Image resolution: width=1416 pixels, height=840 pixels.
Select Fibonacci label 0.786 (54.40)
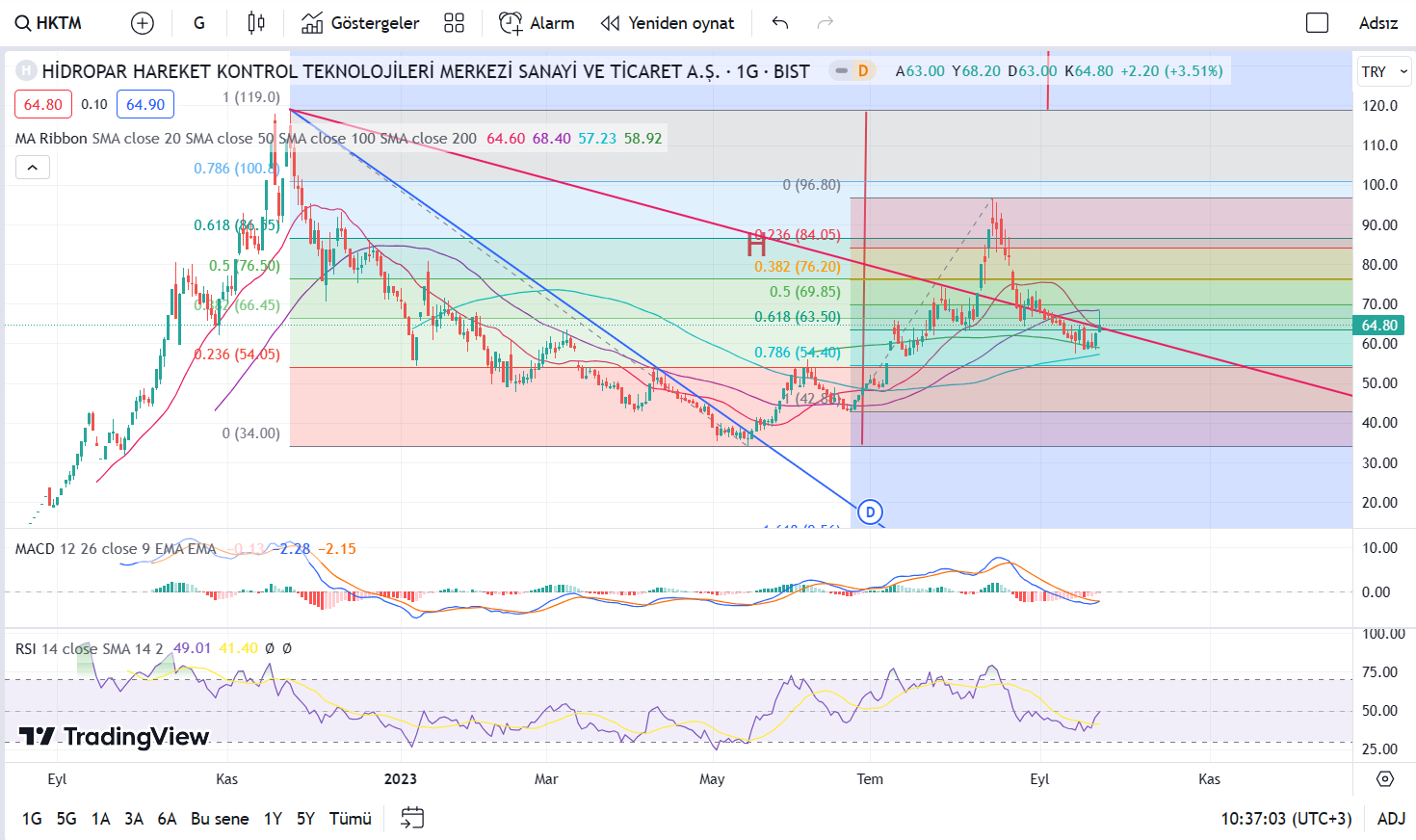797,353
